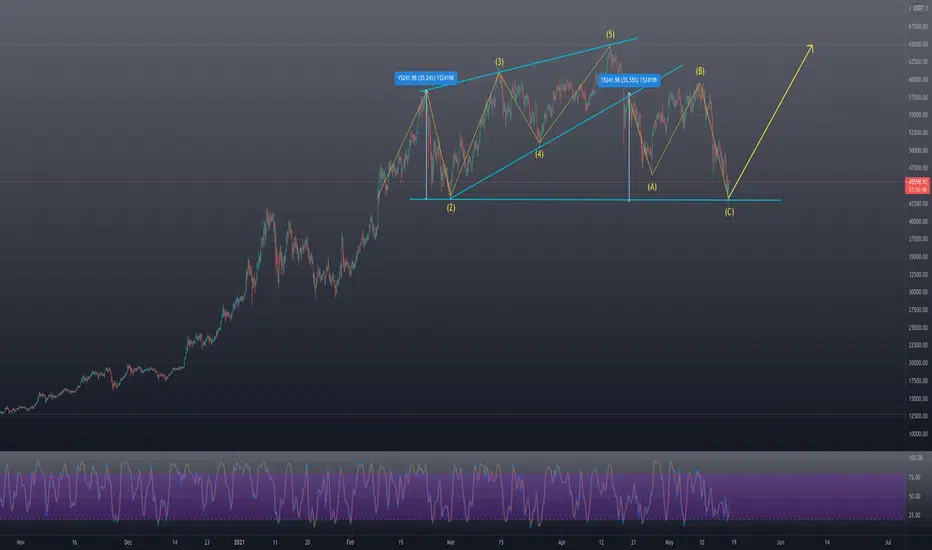Click the 12500.00 price axis label
932x550 pixels.
[918, 416]
